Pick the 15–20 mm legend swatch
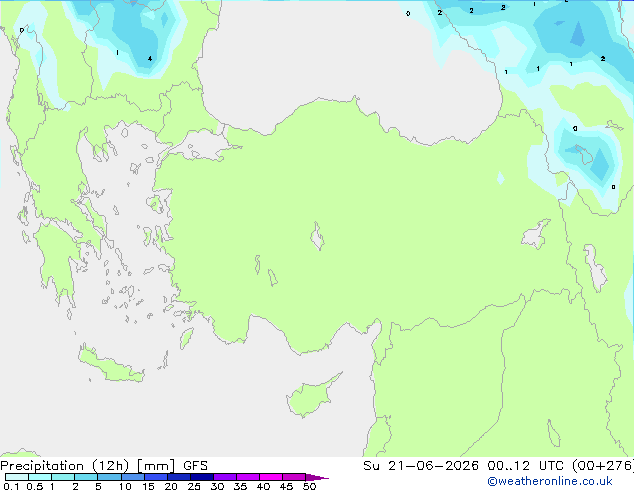Viewport: 634px width, 490px height. 155,477
